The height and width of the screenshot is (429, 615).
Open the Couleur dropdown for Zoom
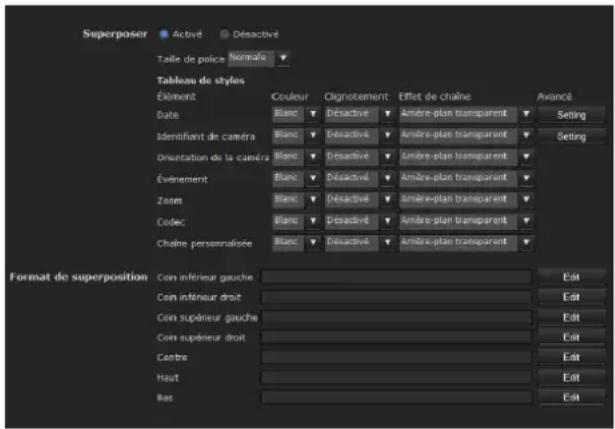(x=296, y=199)
